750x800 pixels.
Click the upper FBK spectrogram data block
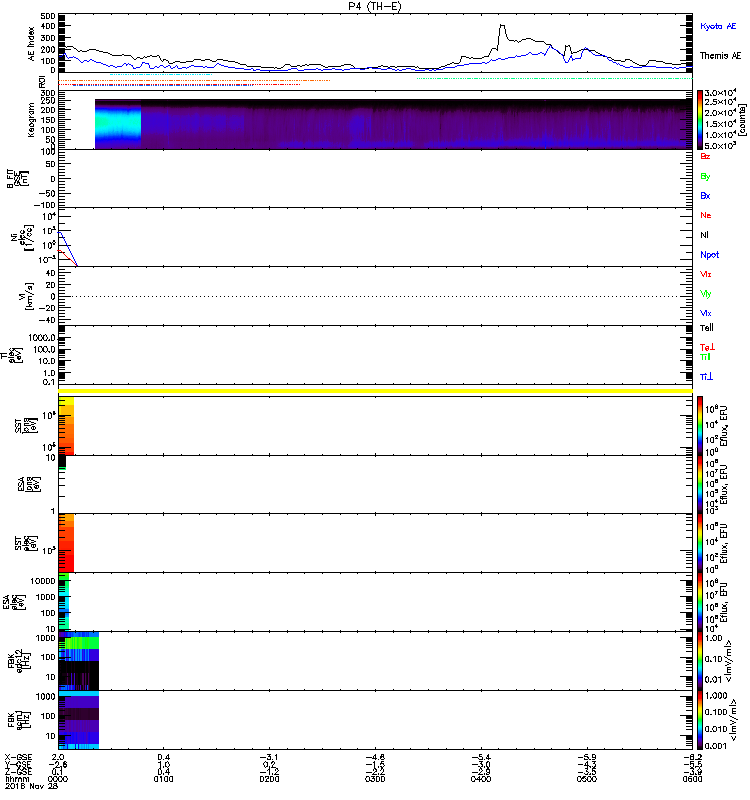(79, 660)
